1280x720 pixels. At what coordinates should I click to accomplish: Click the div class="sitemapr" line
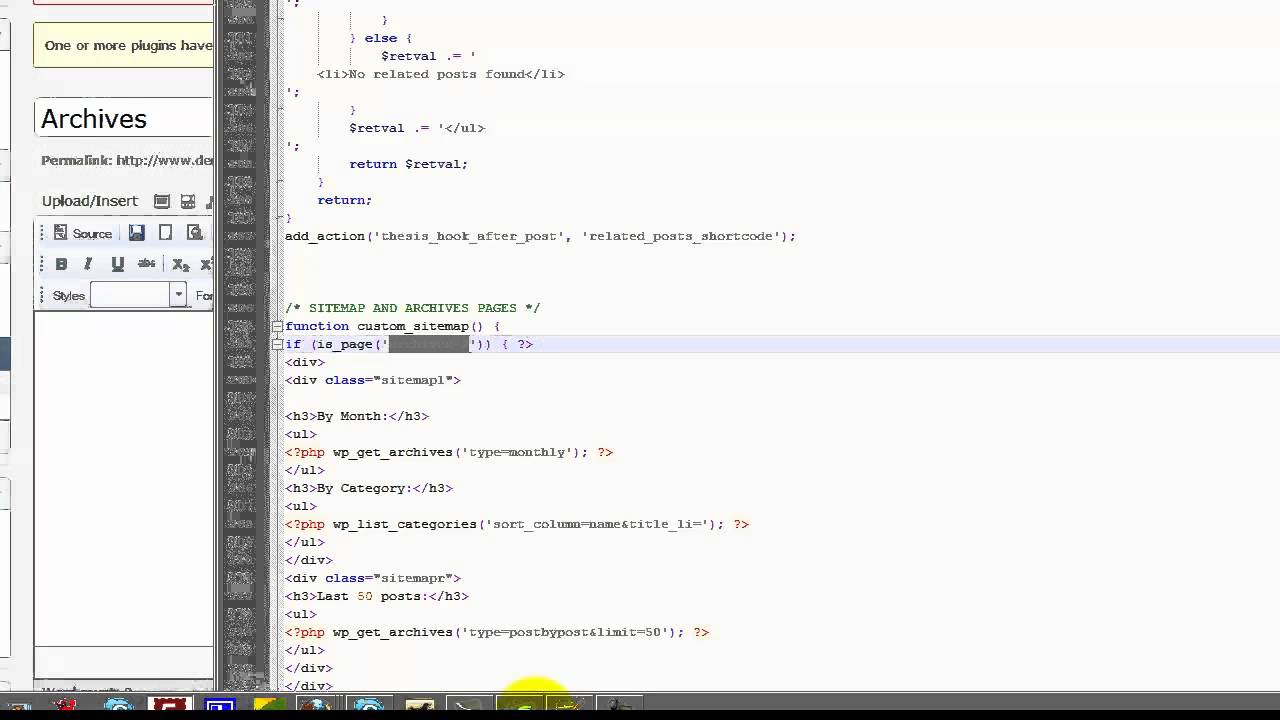coord(373,578)
